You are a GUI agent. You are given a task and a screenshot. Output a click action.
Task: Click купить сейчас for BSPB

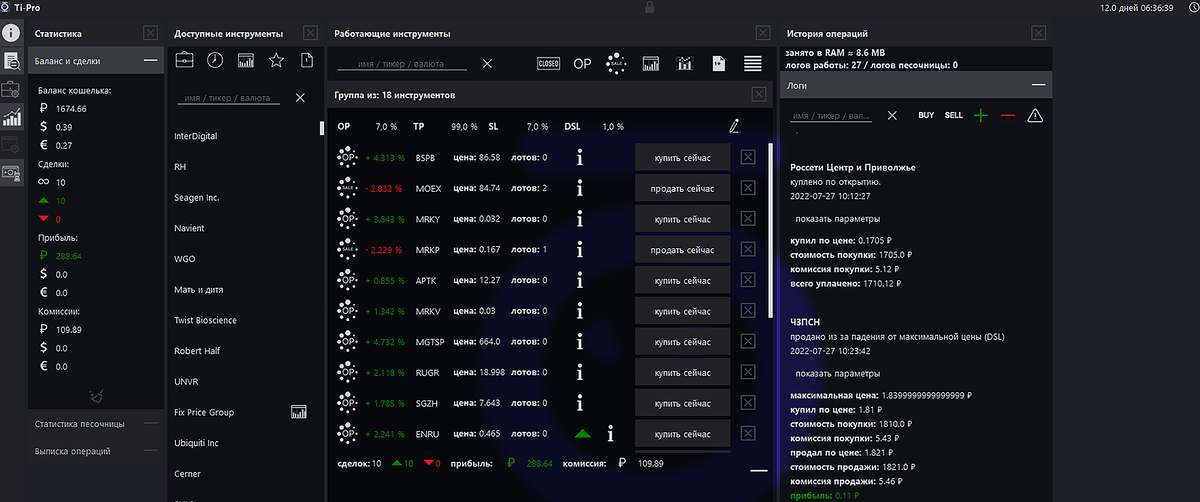[683, 157]
